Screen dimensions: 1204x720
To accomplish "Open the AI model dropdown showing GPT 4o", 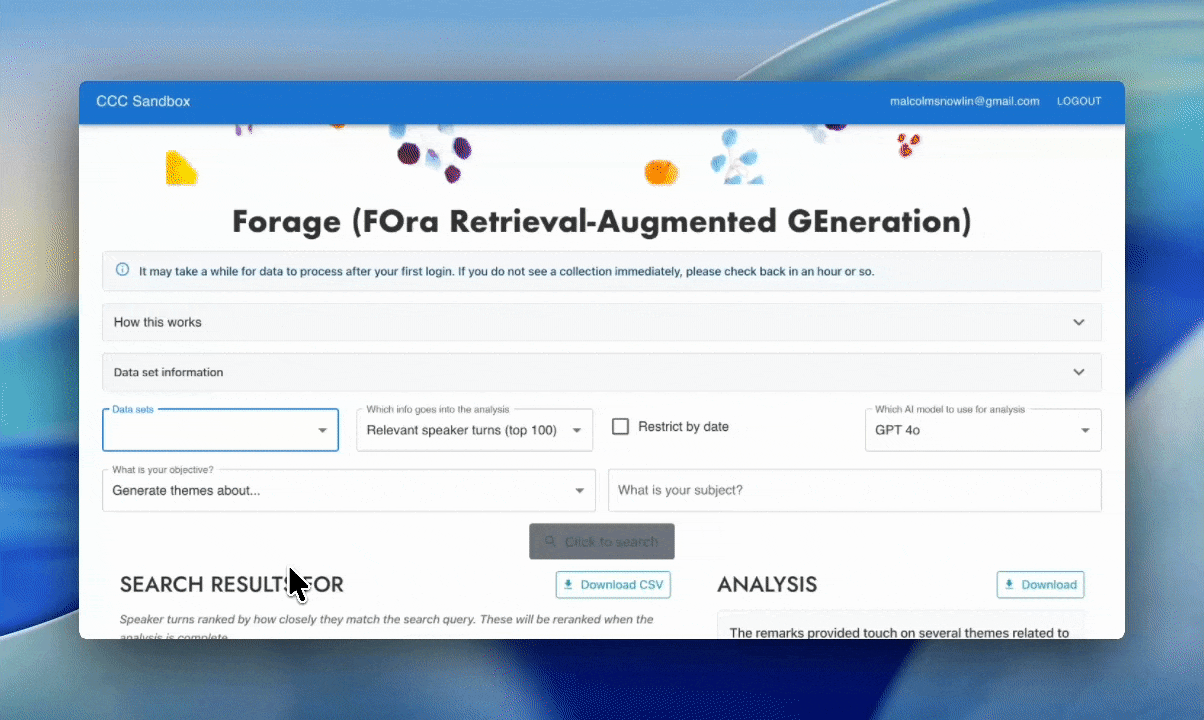I will pos(982,430).
